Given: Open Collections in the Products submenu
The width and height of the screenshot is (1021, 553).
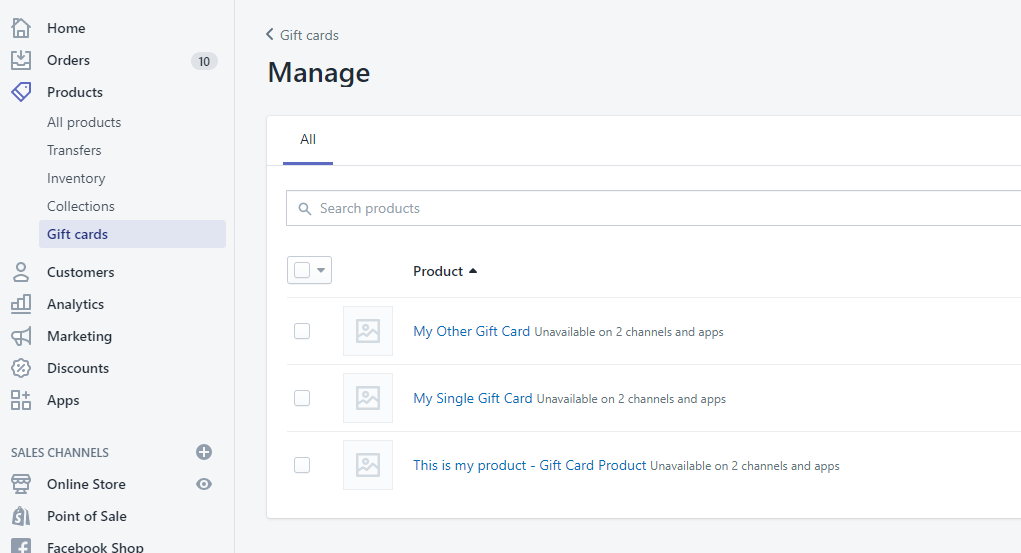Looking at the screenshot, I should click(x=81, y=206).
